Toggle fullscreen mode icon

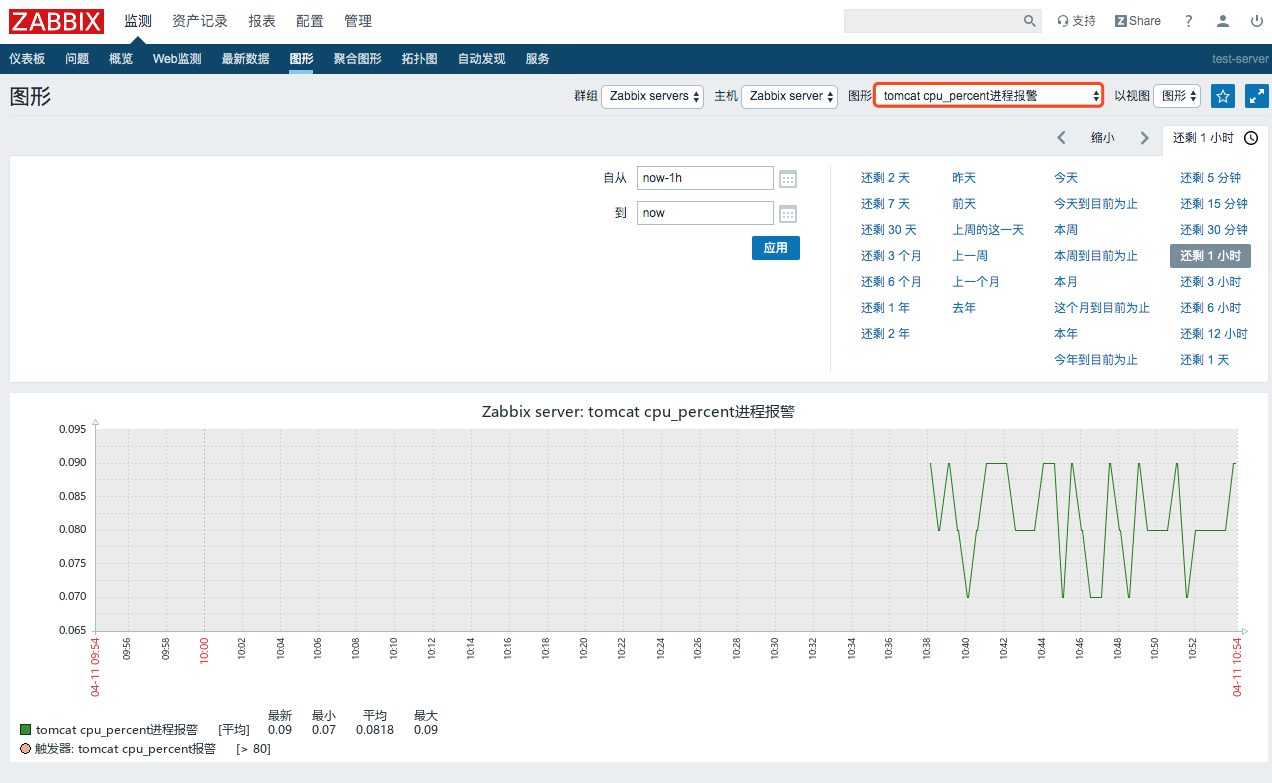pyautogui.click(x=1257, y=96)
